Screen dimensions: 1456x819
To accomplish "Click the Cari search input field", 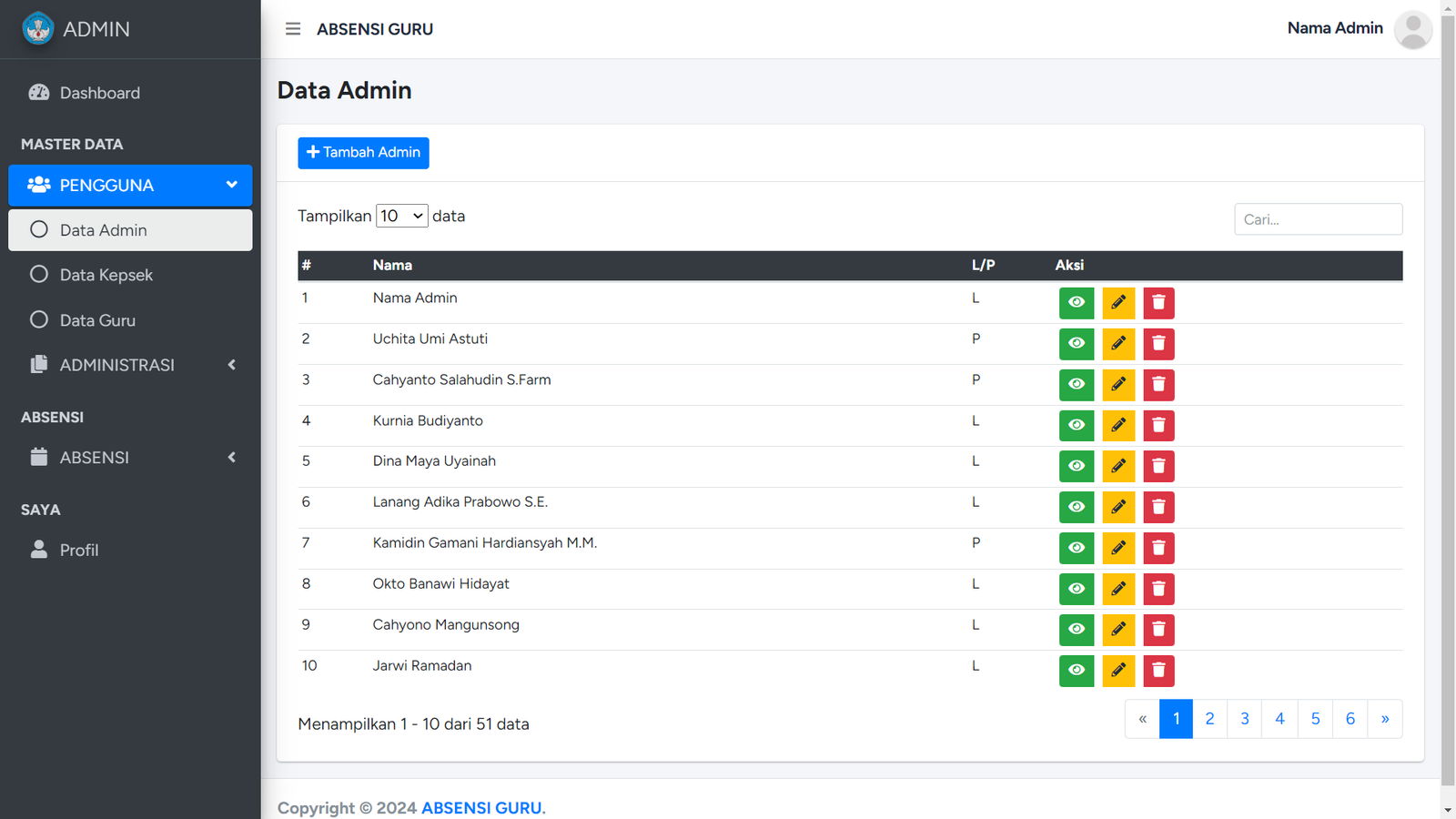I will click(x=1317, y=219).
